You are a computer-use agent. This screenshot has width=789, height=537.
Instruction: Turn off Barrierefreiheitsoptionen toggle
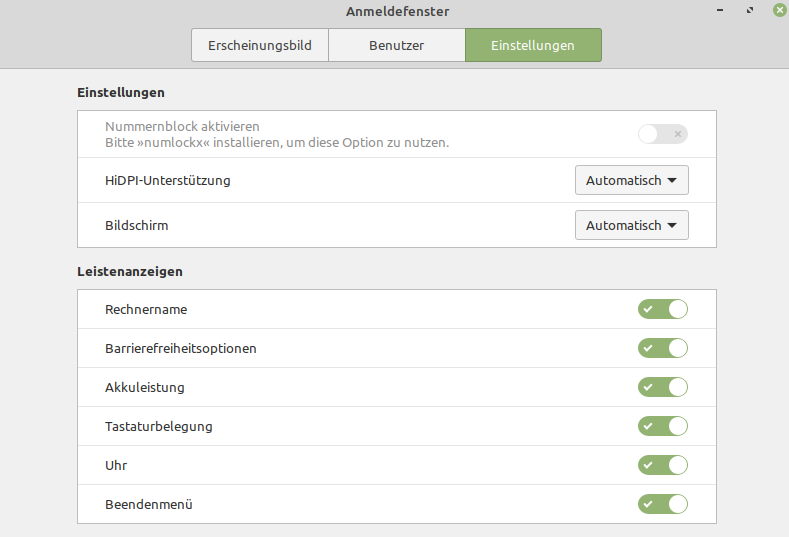tap(662, 348)
